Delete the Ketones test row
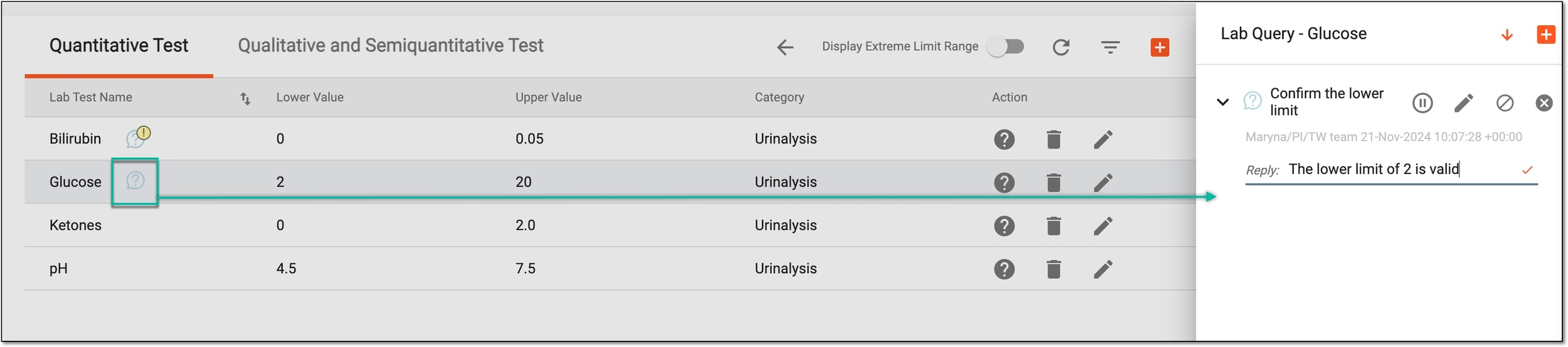 tap(1054, 225)
